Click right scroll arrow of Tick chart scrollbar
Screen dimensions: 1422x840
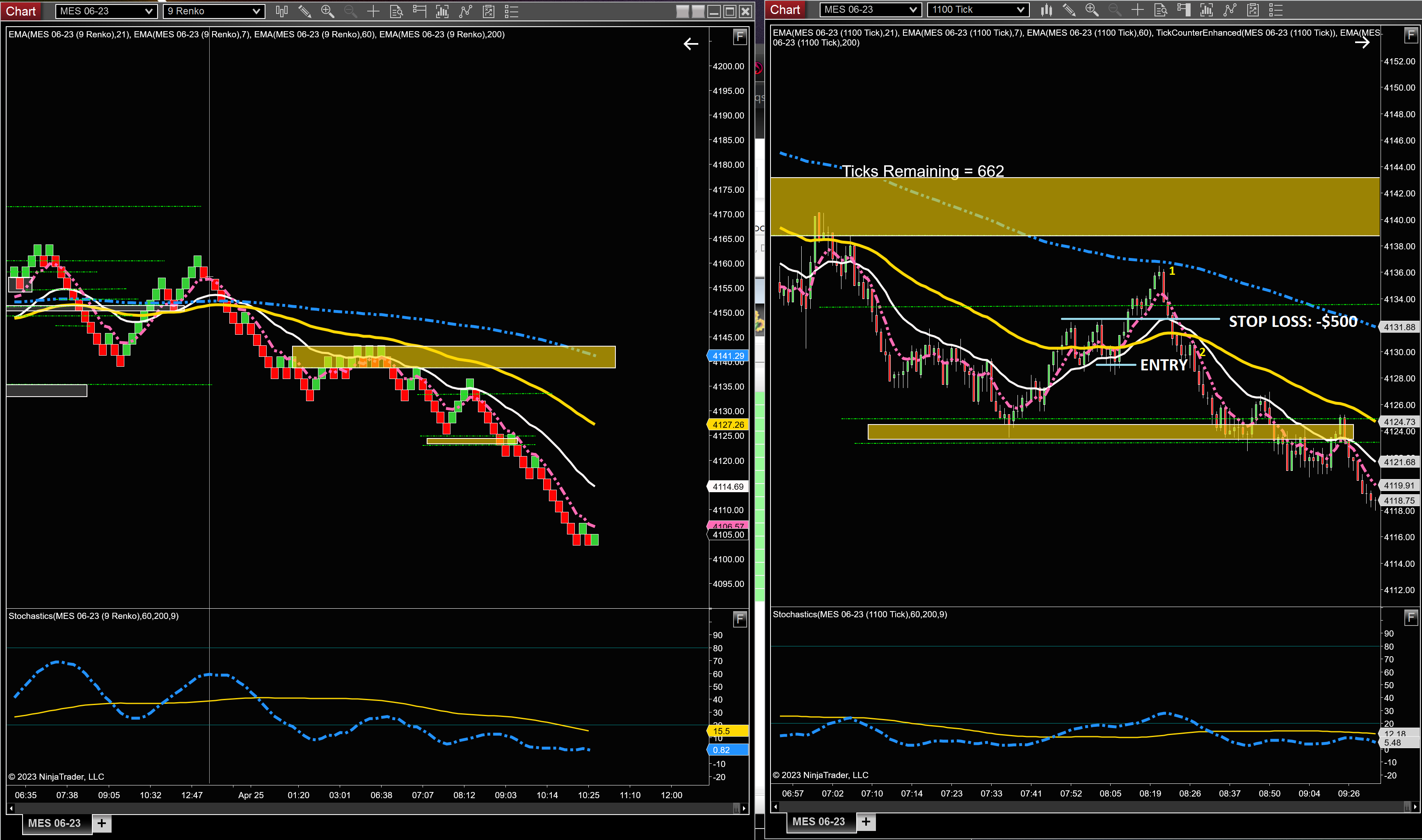[1415, 807]
